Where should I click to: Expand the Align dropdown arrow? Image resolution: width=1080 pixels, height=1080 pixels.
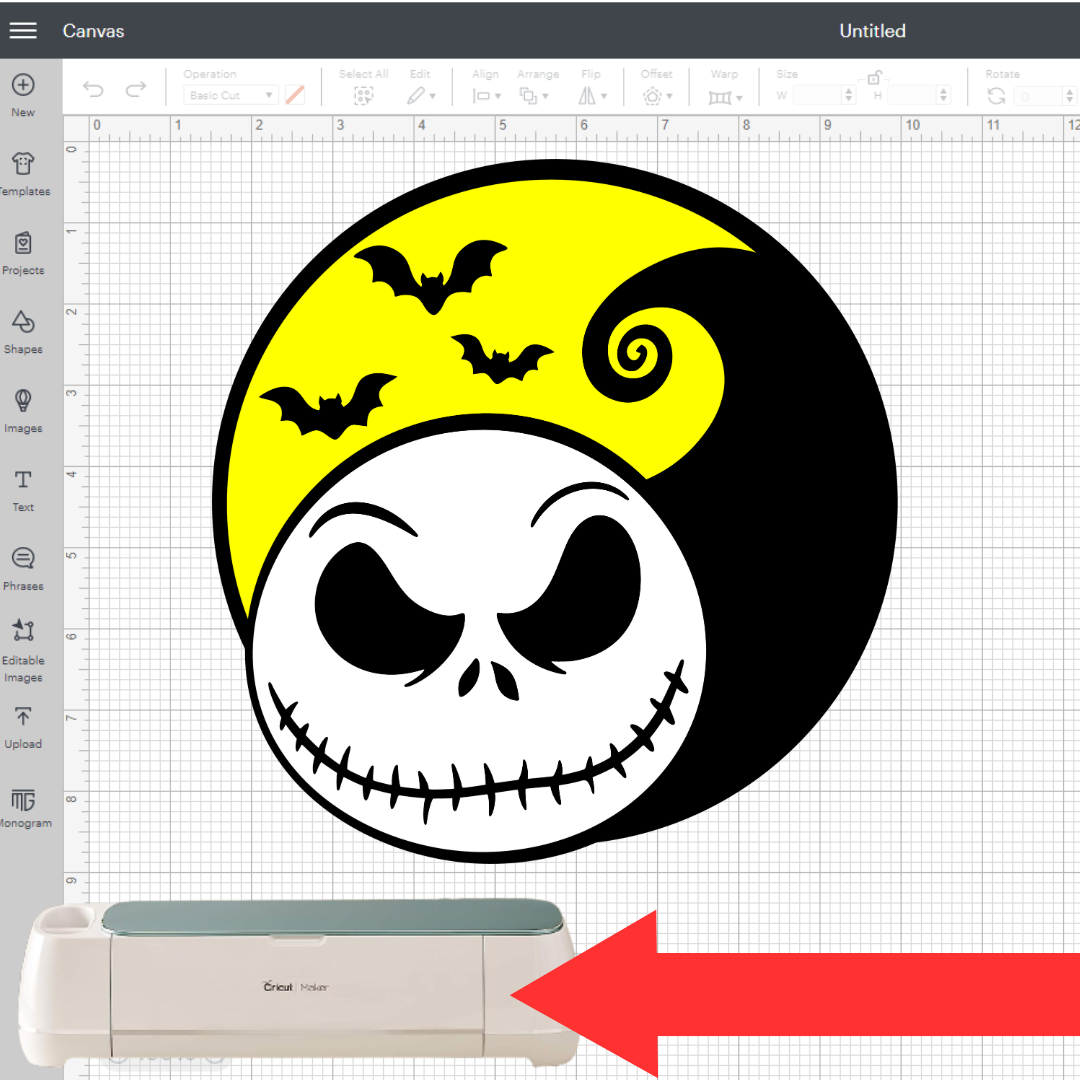[497, 96]
